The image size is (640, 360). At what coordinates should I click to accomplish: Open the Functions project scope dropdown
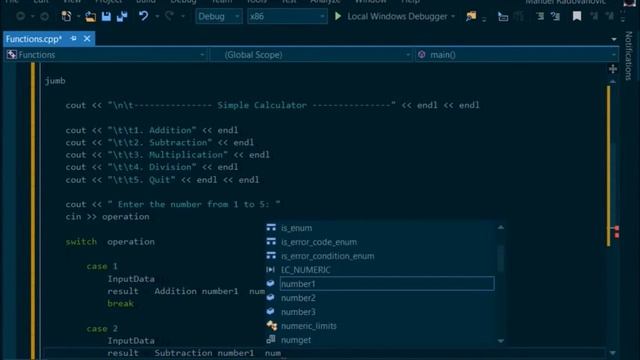coord(106,55)
